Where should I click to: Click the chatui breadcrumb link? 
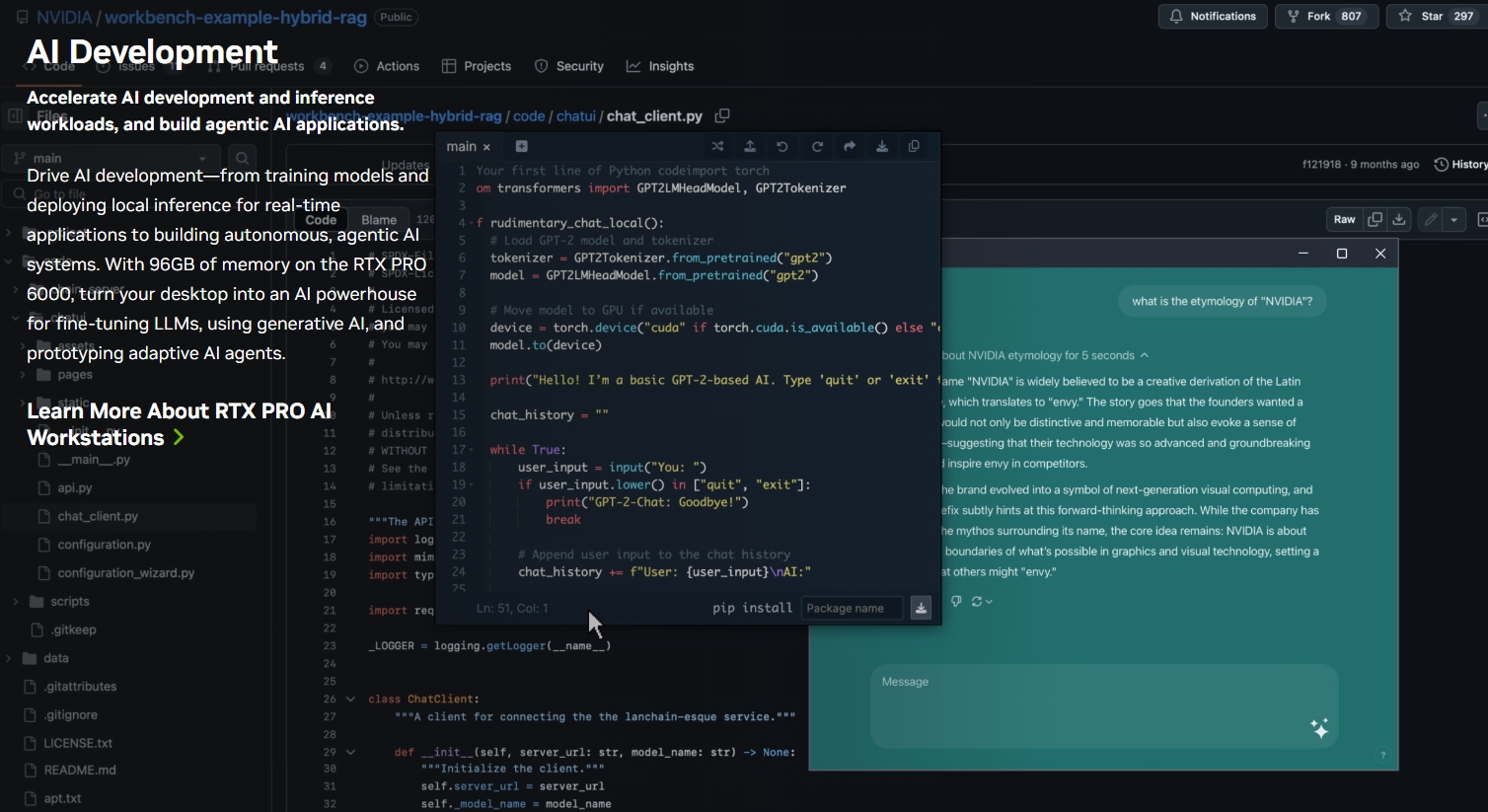click(x=576, y=116)
